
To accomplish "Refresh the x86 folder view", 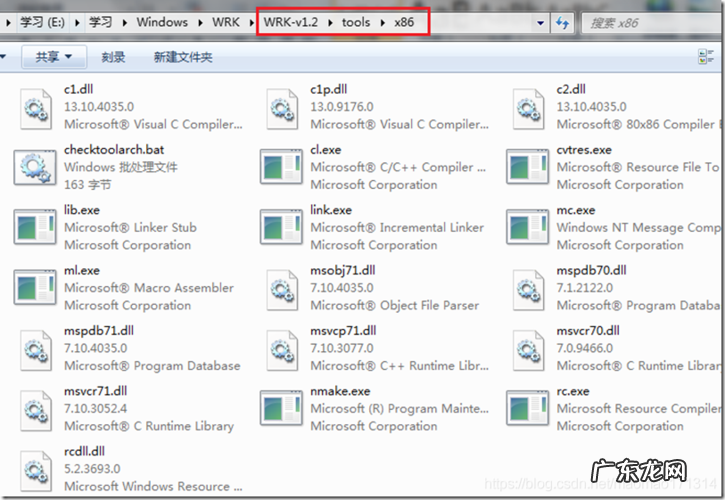I will [x=562, y=23].
